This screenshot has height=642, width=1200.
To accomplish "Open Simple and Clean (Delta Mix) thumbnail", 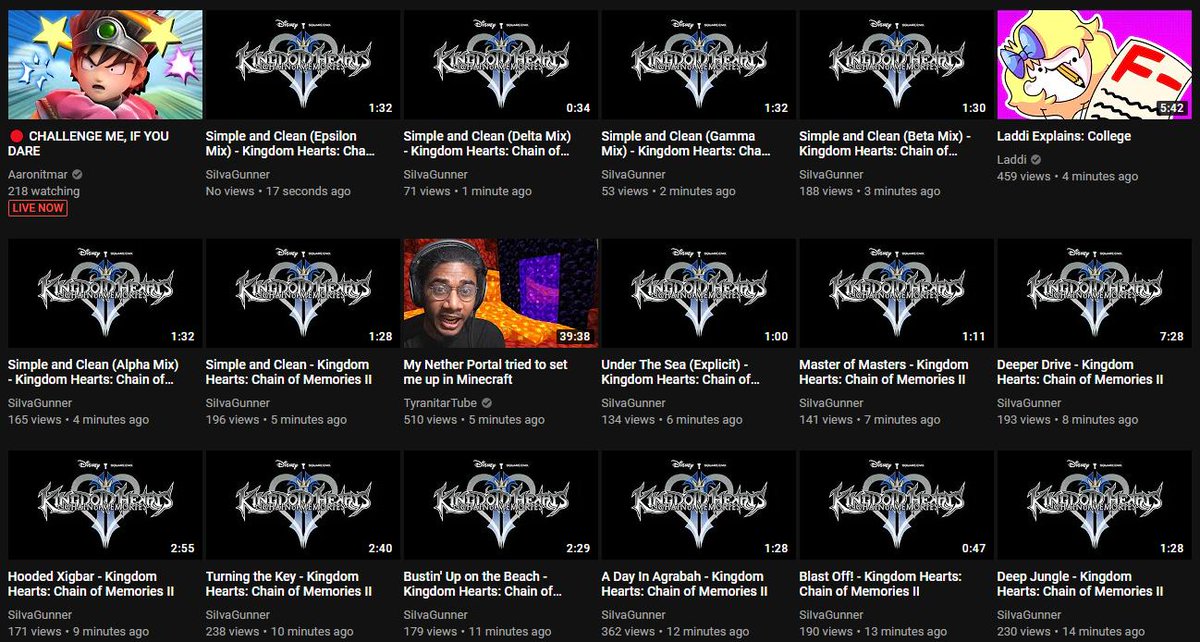I will pyautogui.click(x=501, y=65).
